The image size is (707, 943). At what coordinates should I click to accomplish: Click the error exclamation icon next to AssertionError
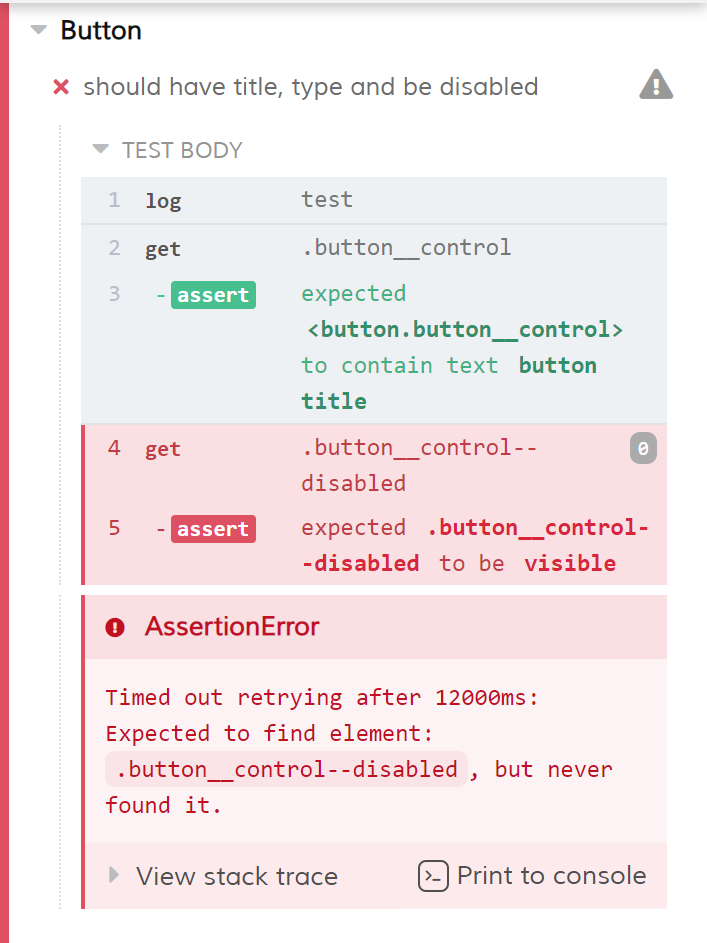pos(118,628)
